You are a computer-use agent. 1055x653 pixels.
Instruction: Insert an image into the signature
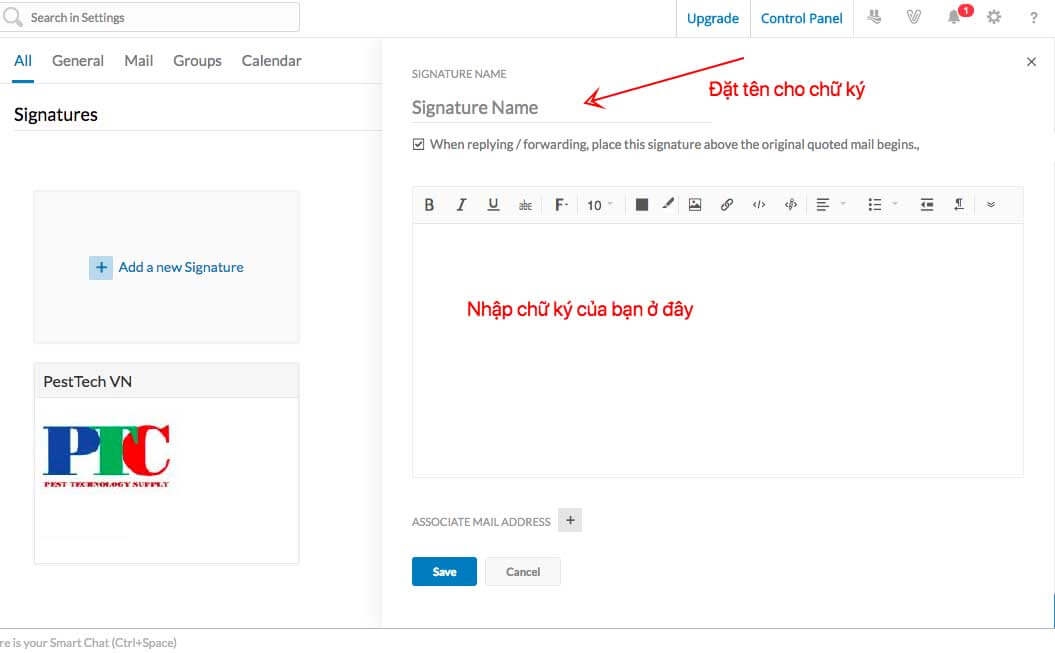click(695, 204)
